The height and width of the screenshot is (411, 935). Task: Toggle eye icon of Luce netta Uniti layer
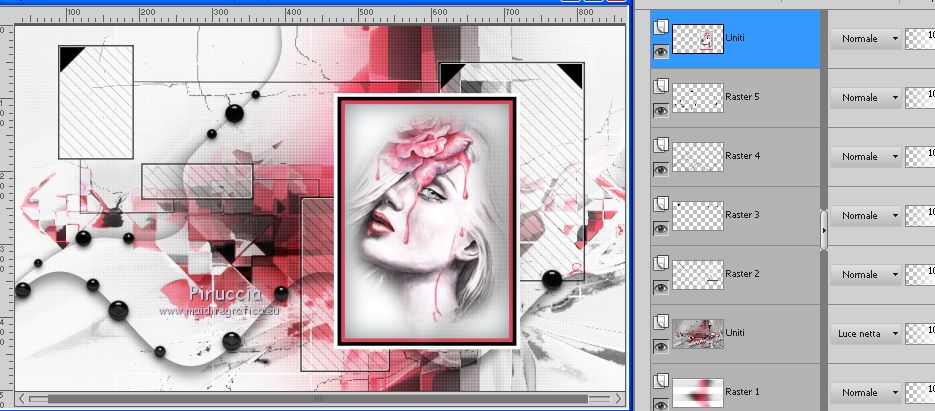(x=661, y=347)
